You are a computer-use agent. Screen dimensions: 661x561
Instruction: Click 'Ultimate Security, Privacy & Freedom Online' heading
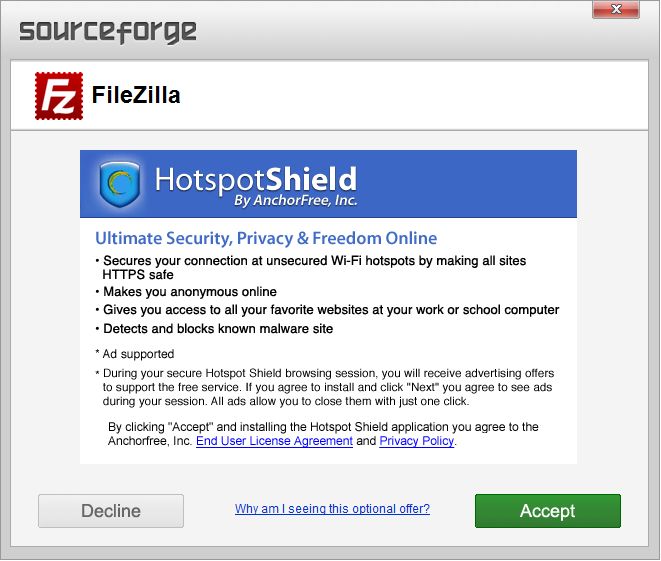pos(266,238)
